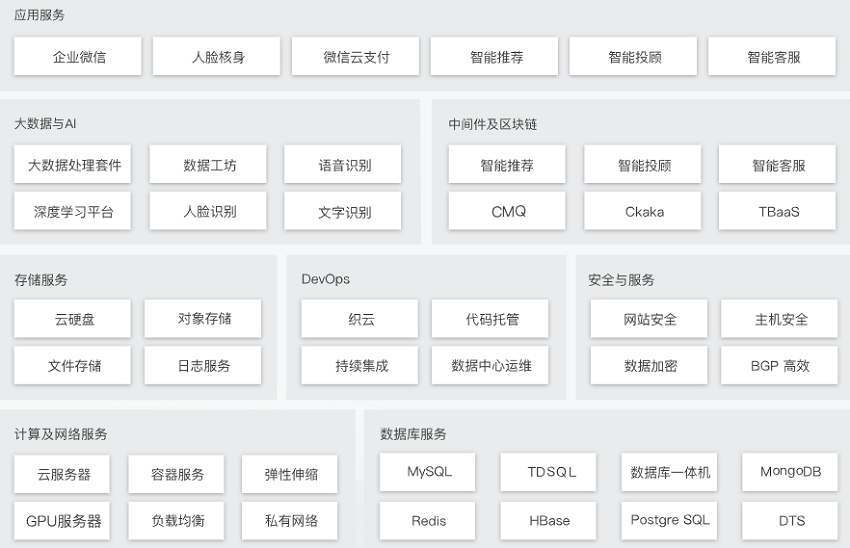The image size is (850, 548).
Task: Open the TBaaS card
Action: 777,211
